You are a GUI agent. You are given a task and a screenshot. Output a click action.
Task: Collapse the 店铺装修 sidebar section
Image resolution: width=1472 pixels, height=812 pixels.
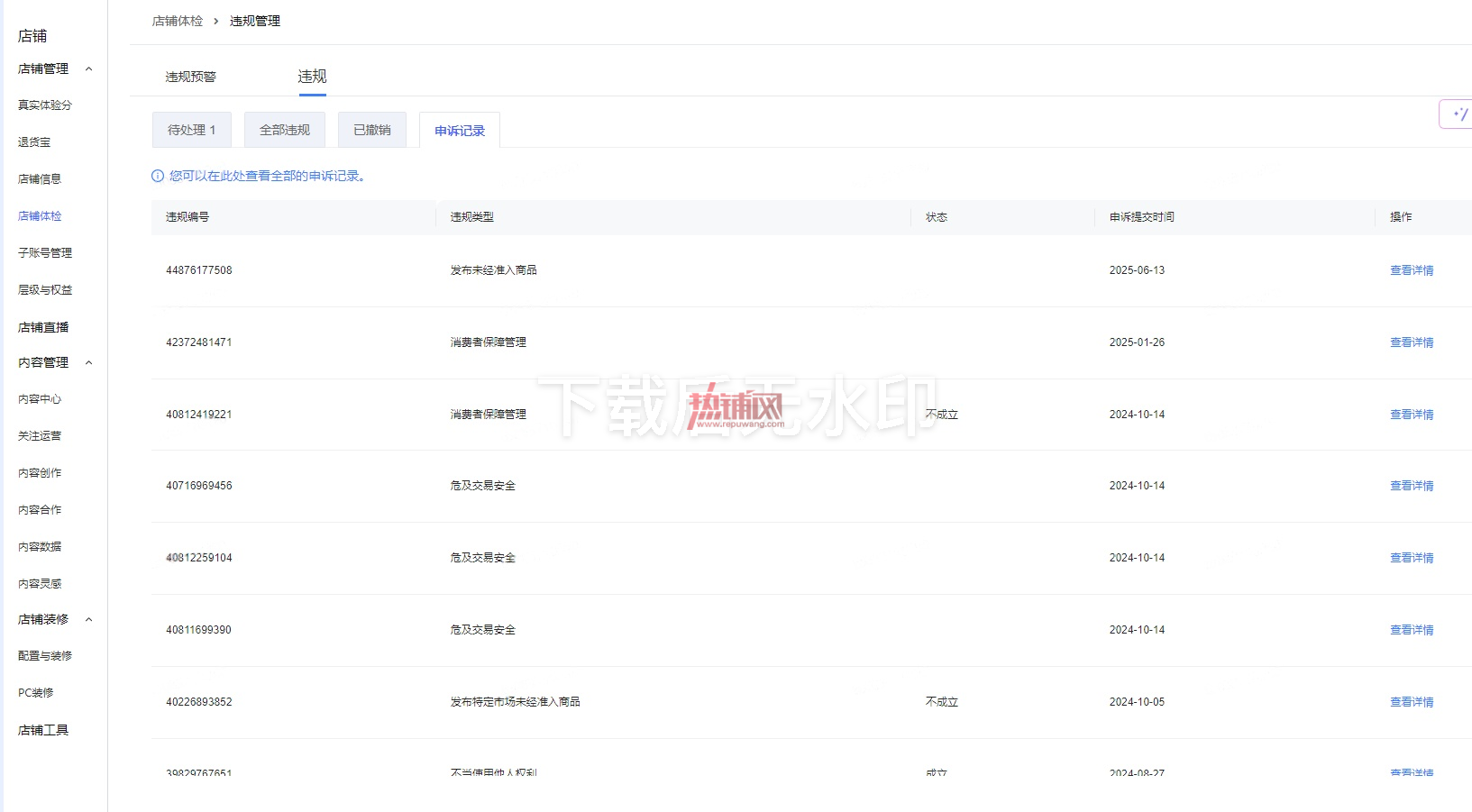coord(88,619)
